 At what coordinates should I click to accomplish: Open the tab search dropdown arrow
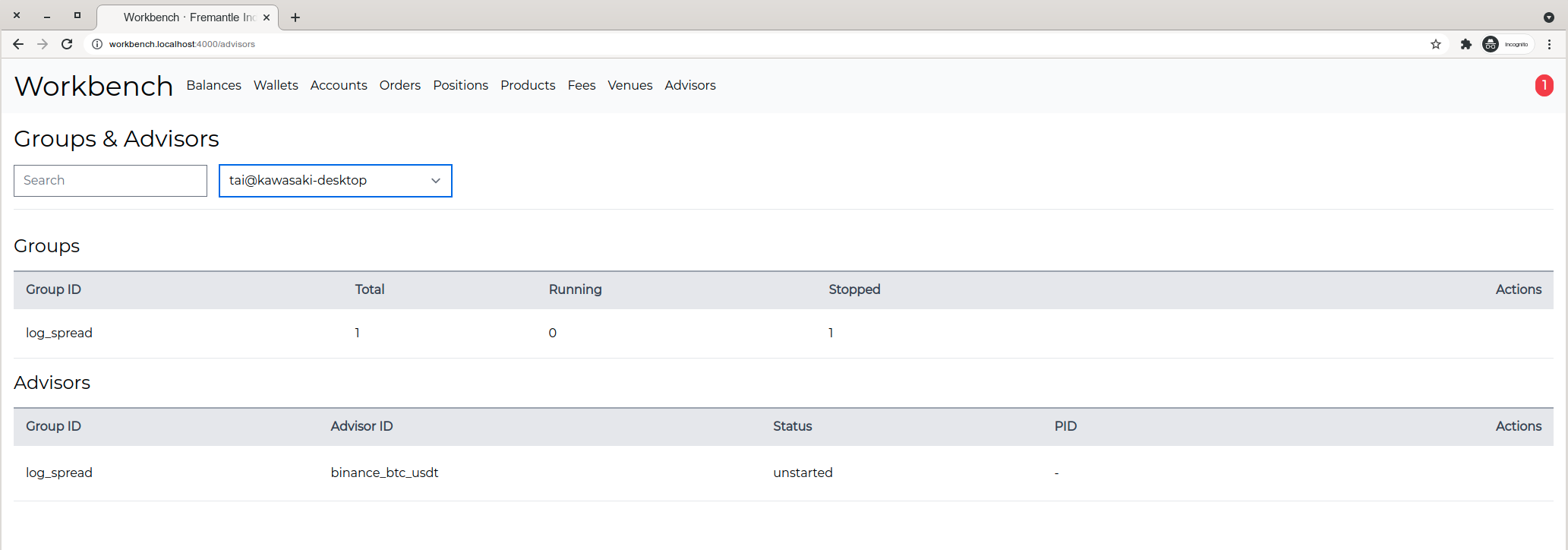point(1549,17)
